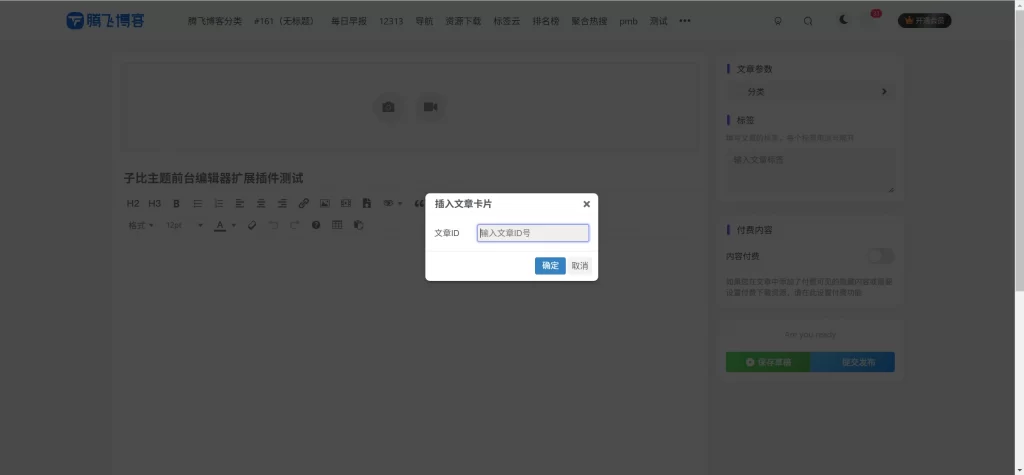Screen dimensions: 1024x475
Task: Open the 每日早报 menu item
Action: 349,21
